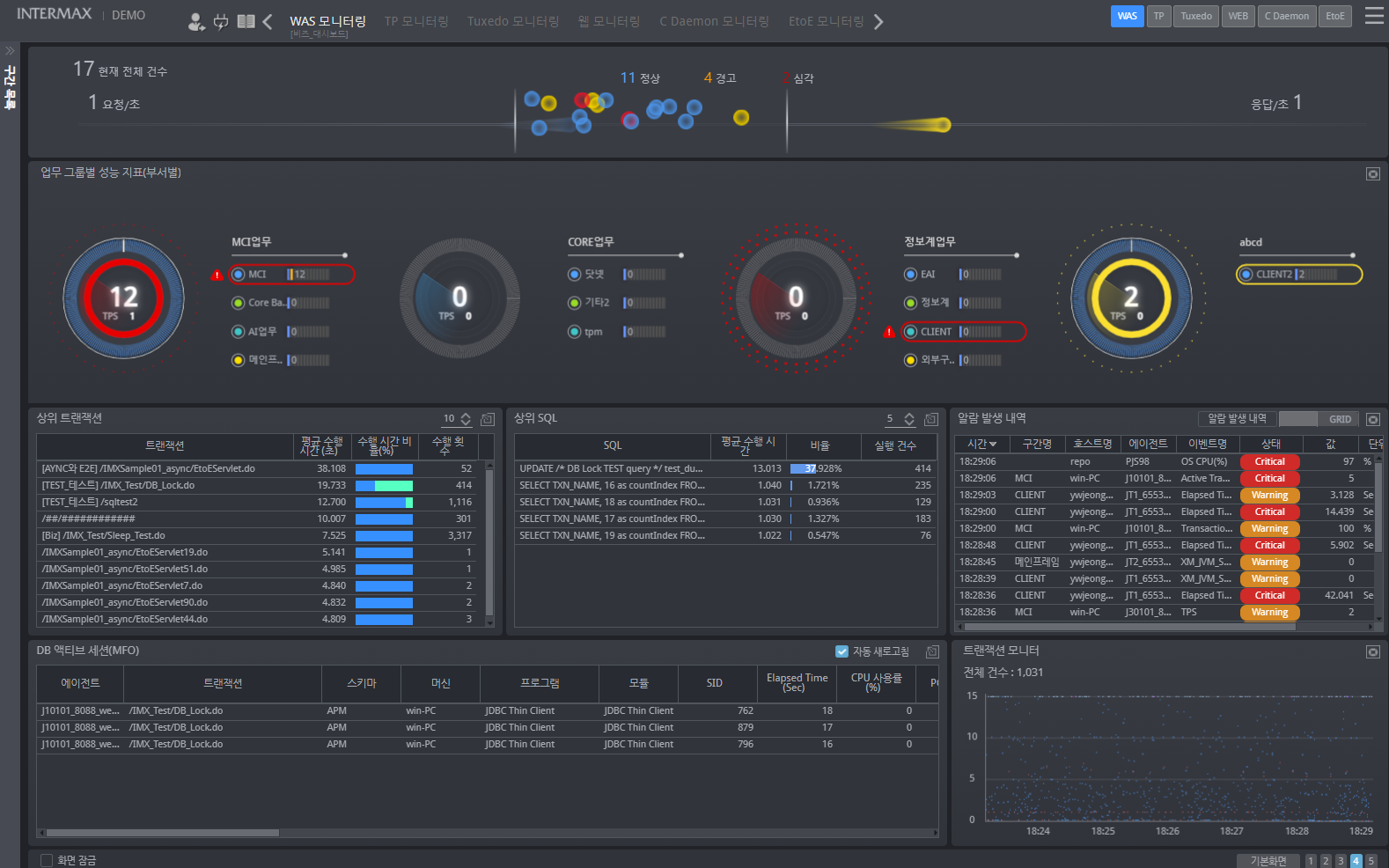Image resolution: width=1389 pixels, height=868 pixels.
Task: Open the EtoE 모니터링 tab
Action: click(x=827, y=21)
